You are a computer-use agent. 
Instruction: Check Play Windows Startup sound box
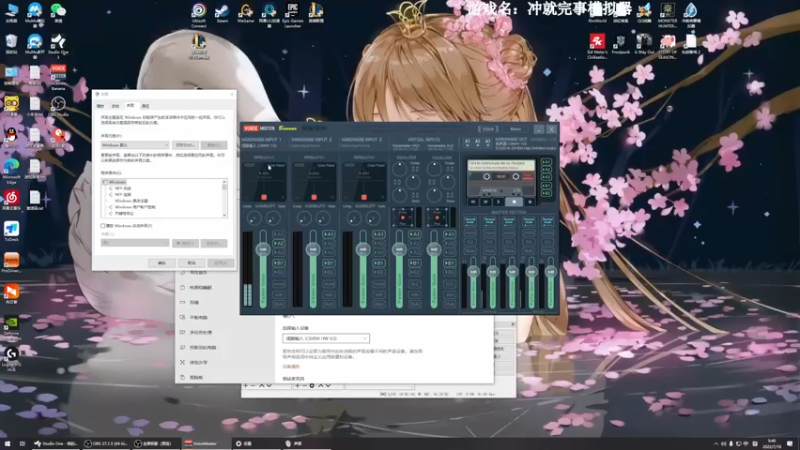[103, 226]
